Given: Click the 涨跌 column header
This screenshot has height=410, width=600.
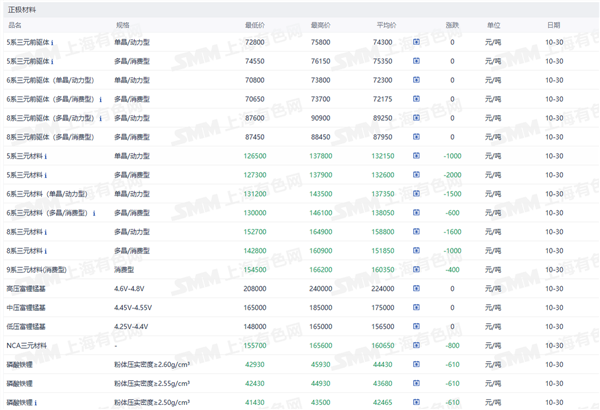Looking at the screenshot, I should pyautogui.click(x=452, y=25).
